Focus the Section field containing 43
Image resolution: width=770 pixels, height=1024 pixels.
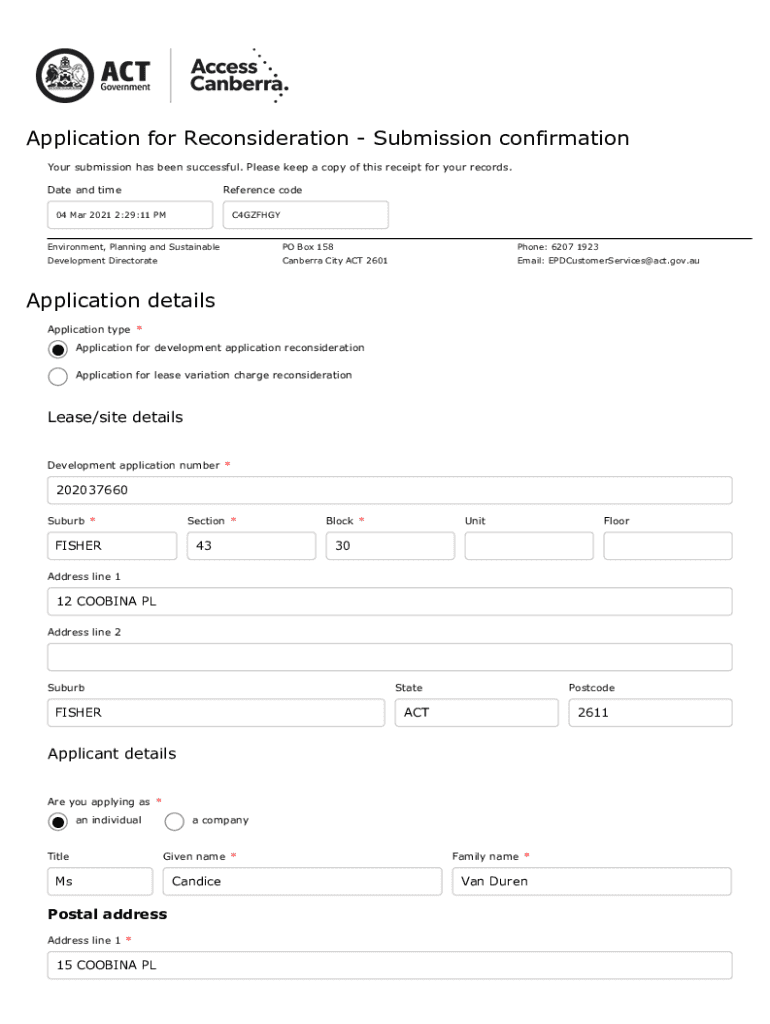pos(250,546)
